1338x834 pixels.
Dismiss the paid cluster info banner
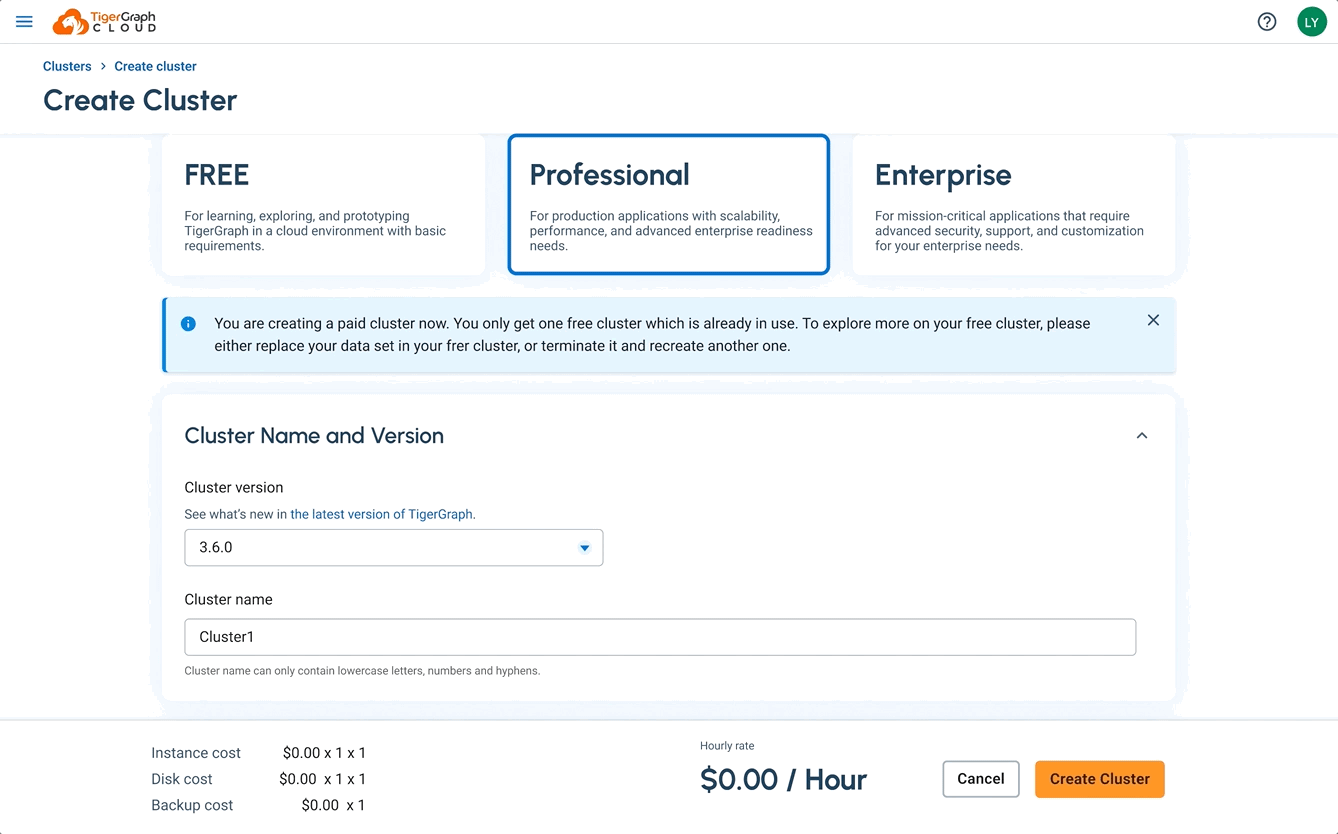coord(1153,320)
